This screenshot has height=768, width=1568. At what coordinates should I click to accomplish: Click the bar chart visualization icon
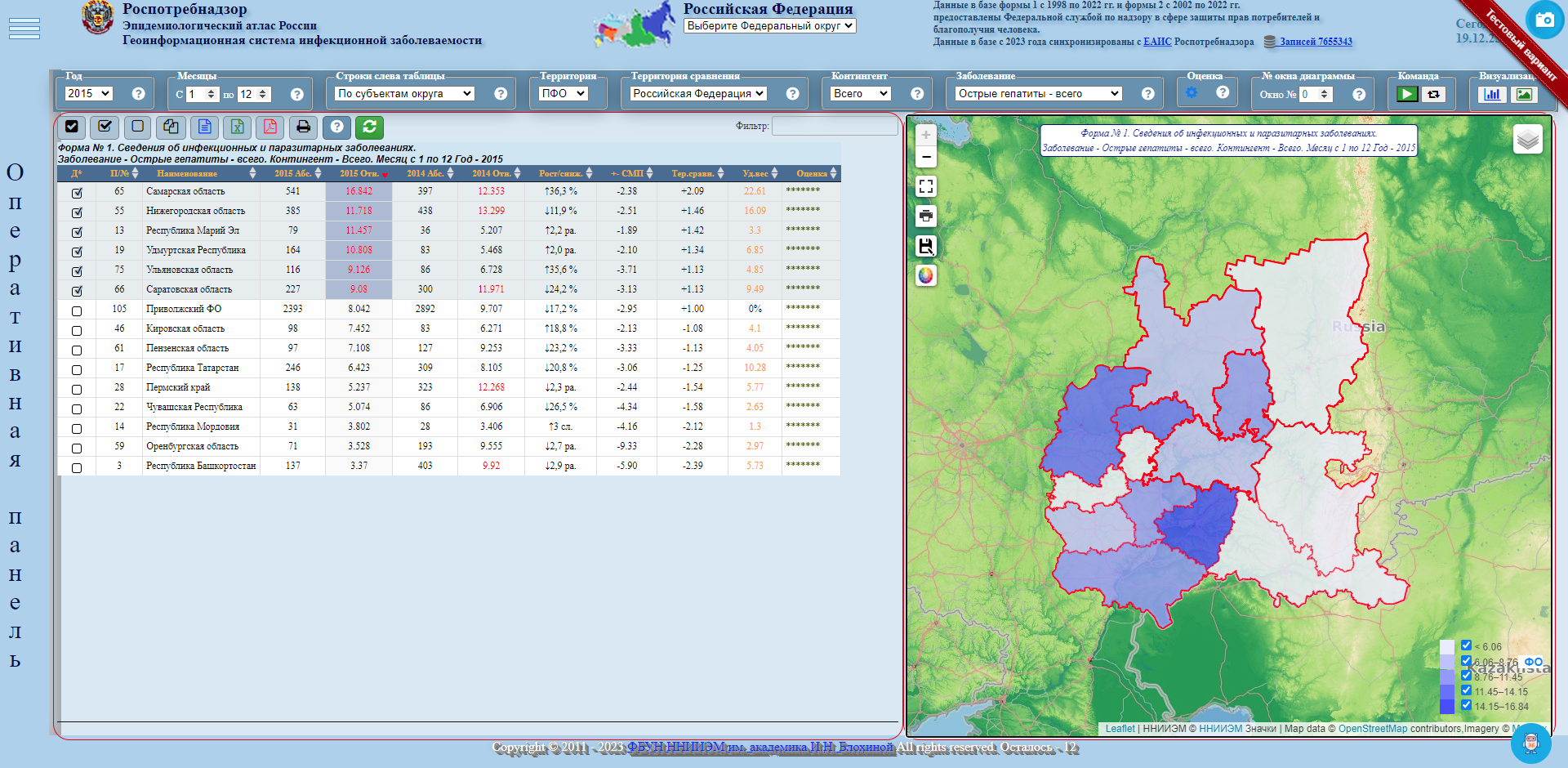coord(1492,94)
